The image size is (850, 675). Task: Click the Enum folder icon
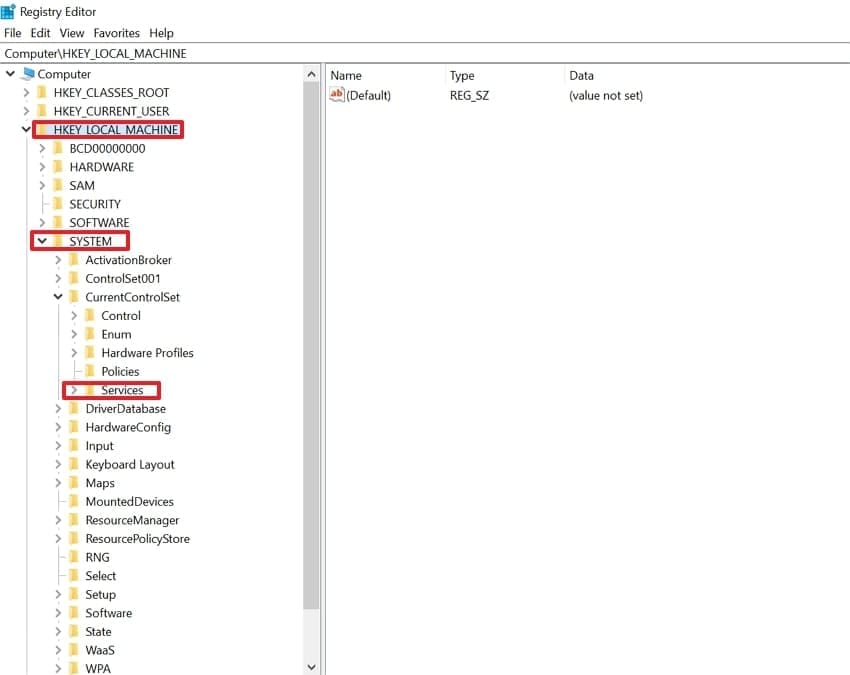click(90, 335)
